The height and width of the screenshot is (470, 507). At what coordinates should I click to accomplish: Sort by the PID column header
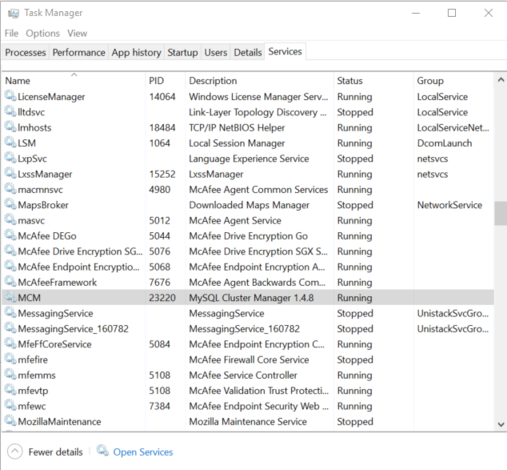[165, 81]
